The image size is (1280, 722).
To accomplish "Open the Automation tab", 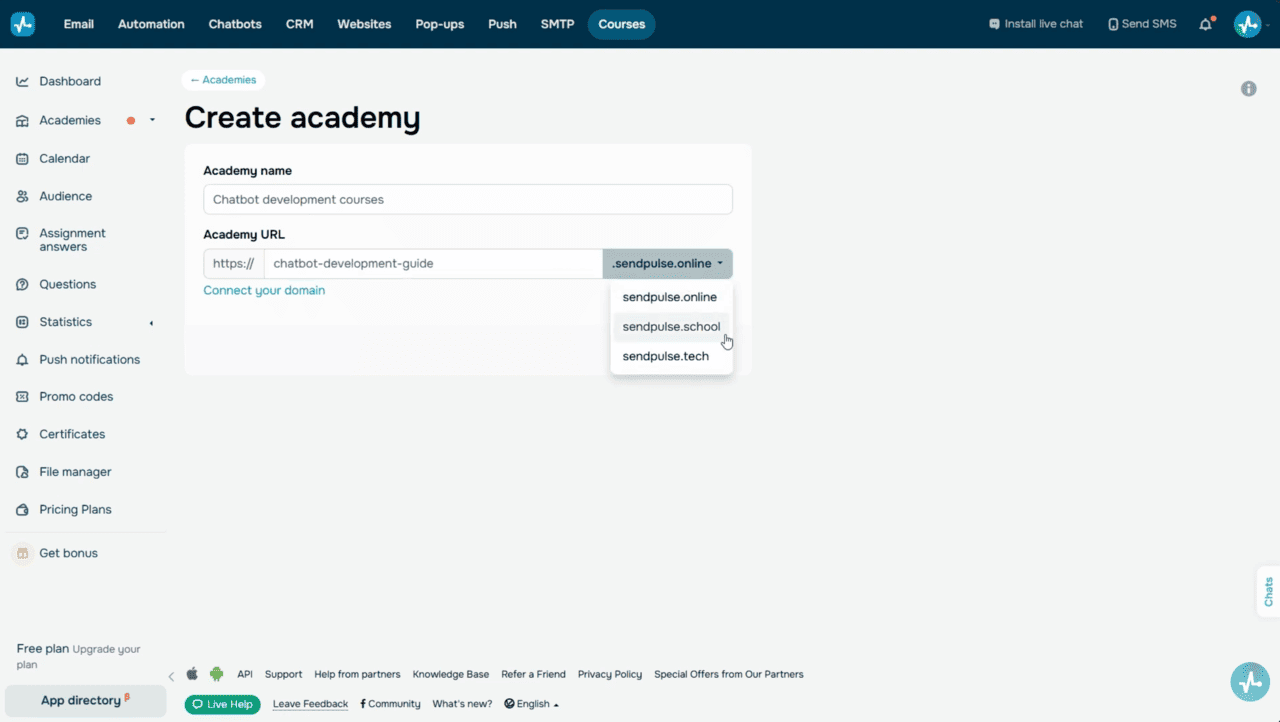I will pos(151,24).
